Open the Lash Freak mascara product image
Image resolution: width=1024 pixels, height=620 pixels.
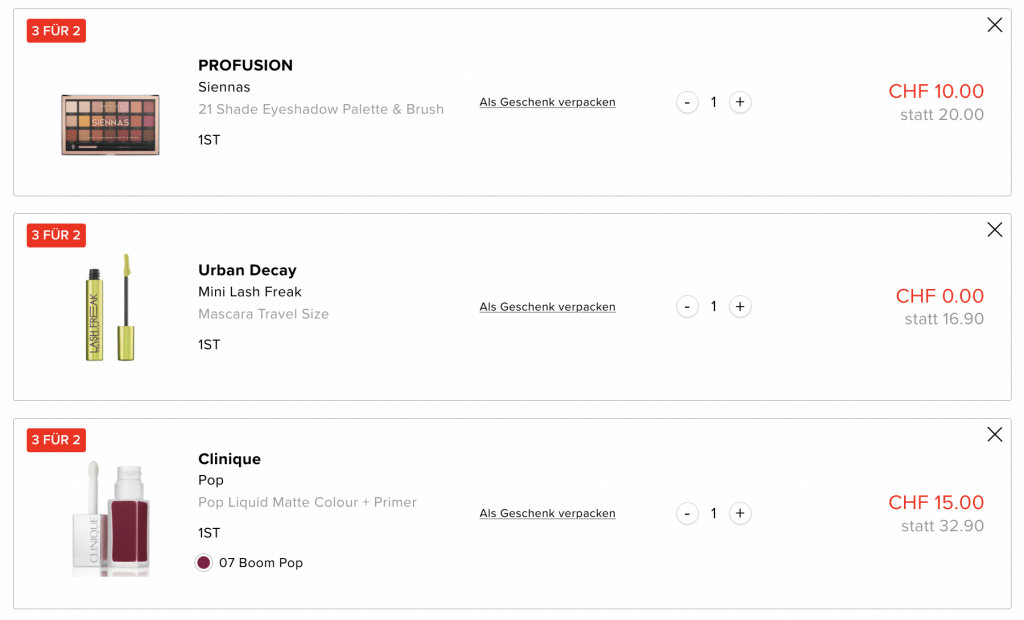pos(110,307)
